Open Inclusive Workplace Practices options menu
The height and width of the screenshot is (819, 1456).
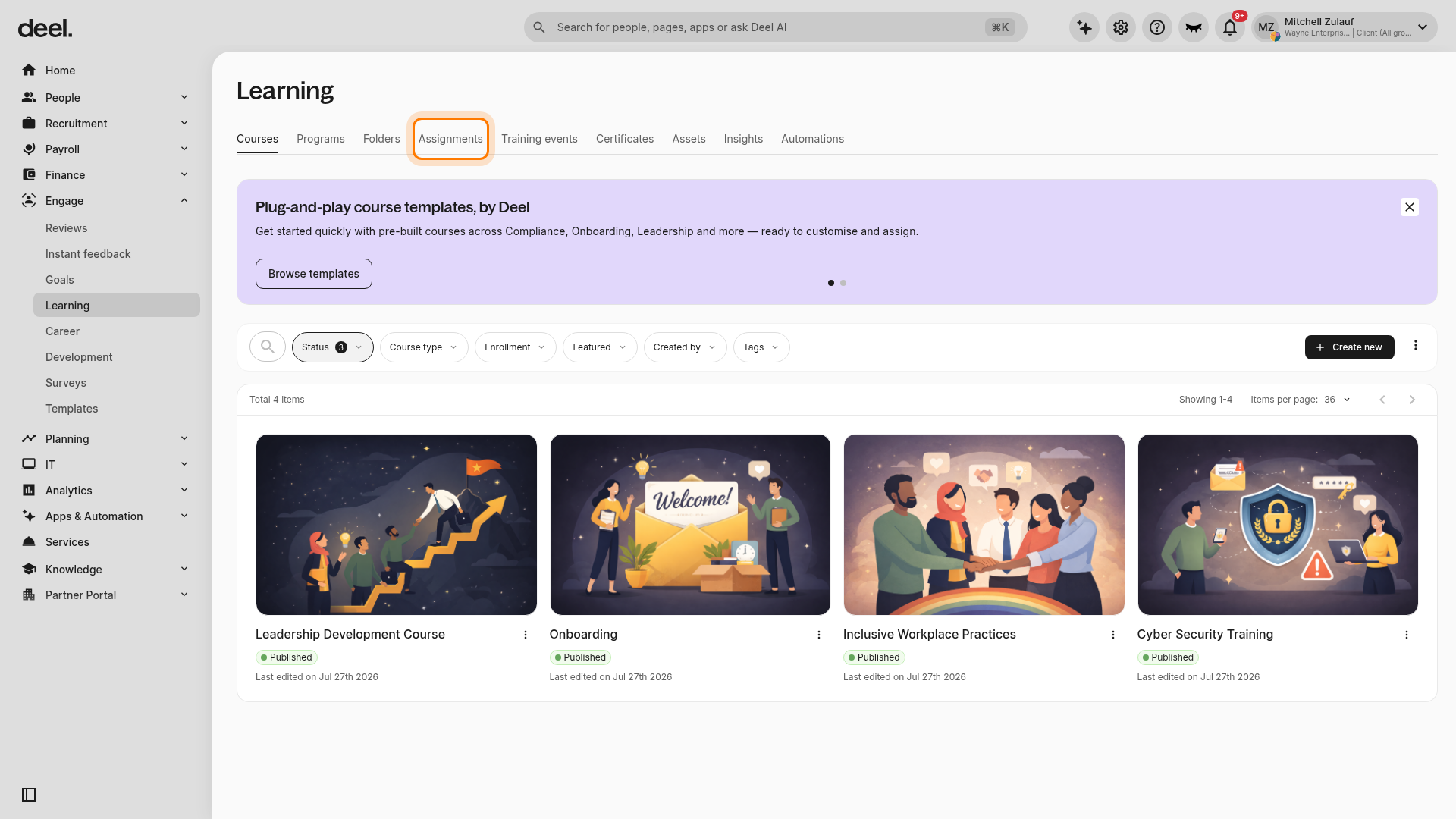click(x=1113, y=635)
